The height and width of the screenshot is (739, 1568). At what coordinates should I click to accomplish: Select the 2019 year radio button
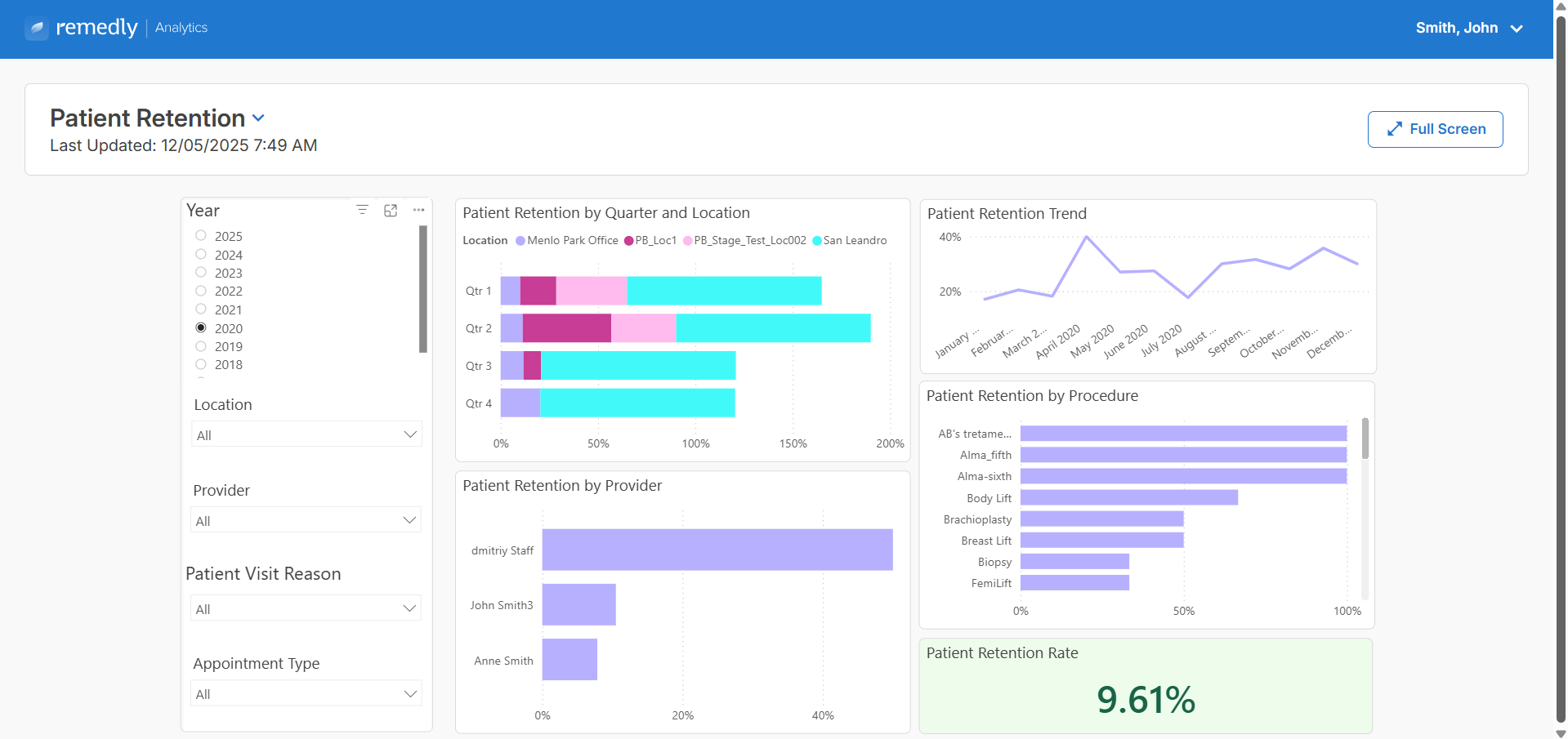201,345
